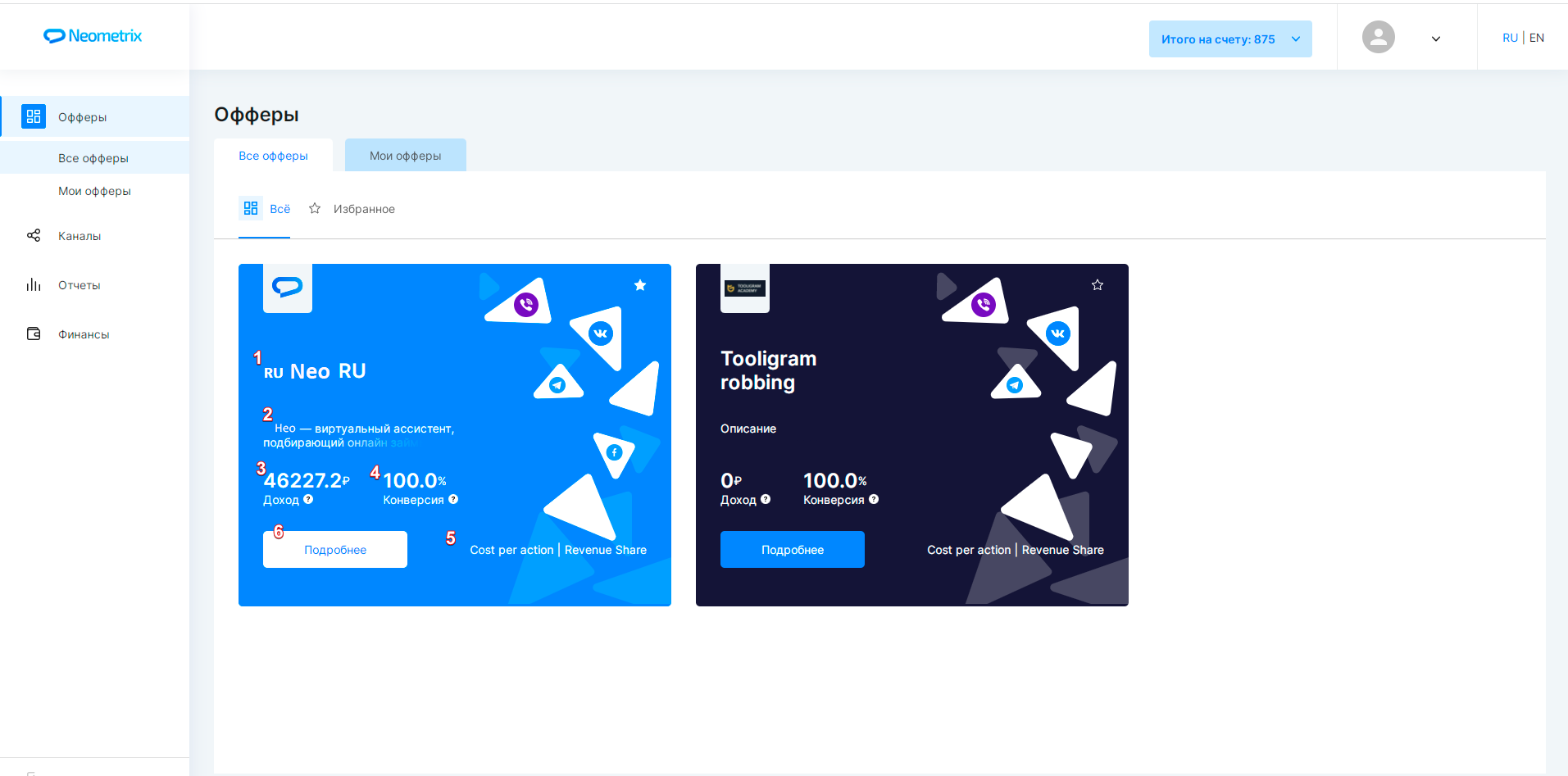Unfavorite the Neo RU offer star
Screen dimensions: 1568x776
pos(640,285)
